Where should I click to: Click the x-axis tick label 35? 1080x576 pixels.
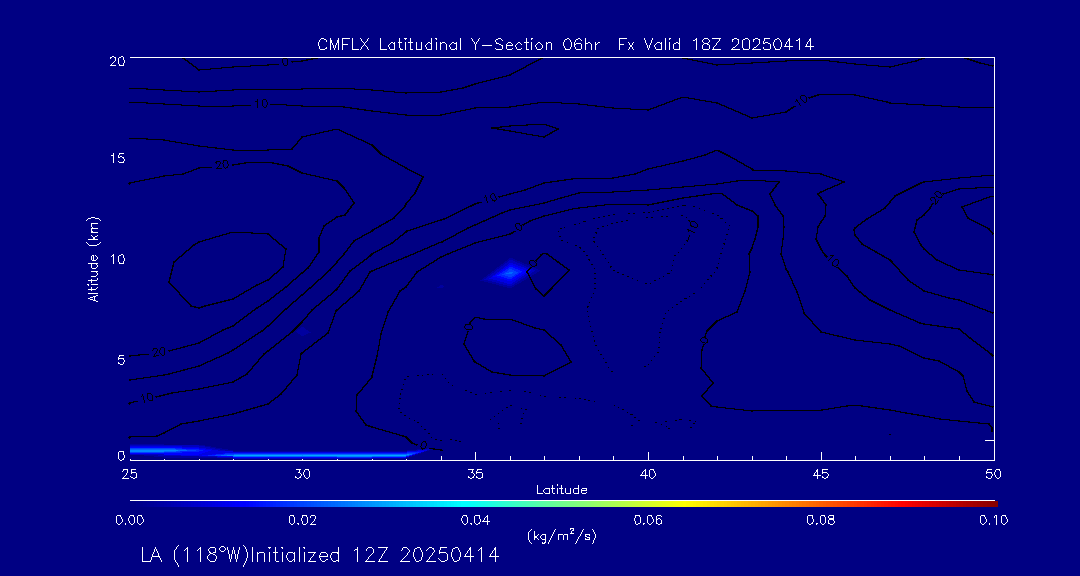(x=475, y=474)
